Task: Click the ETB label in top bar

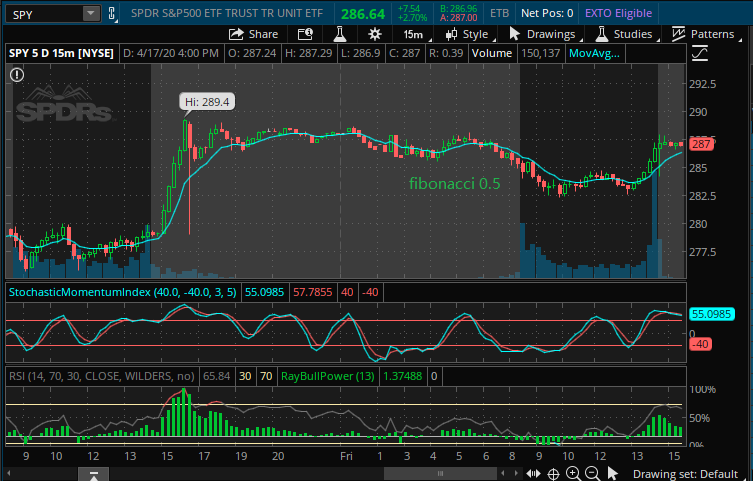Action: [499, 13]
